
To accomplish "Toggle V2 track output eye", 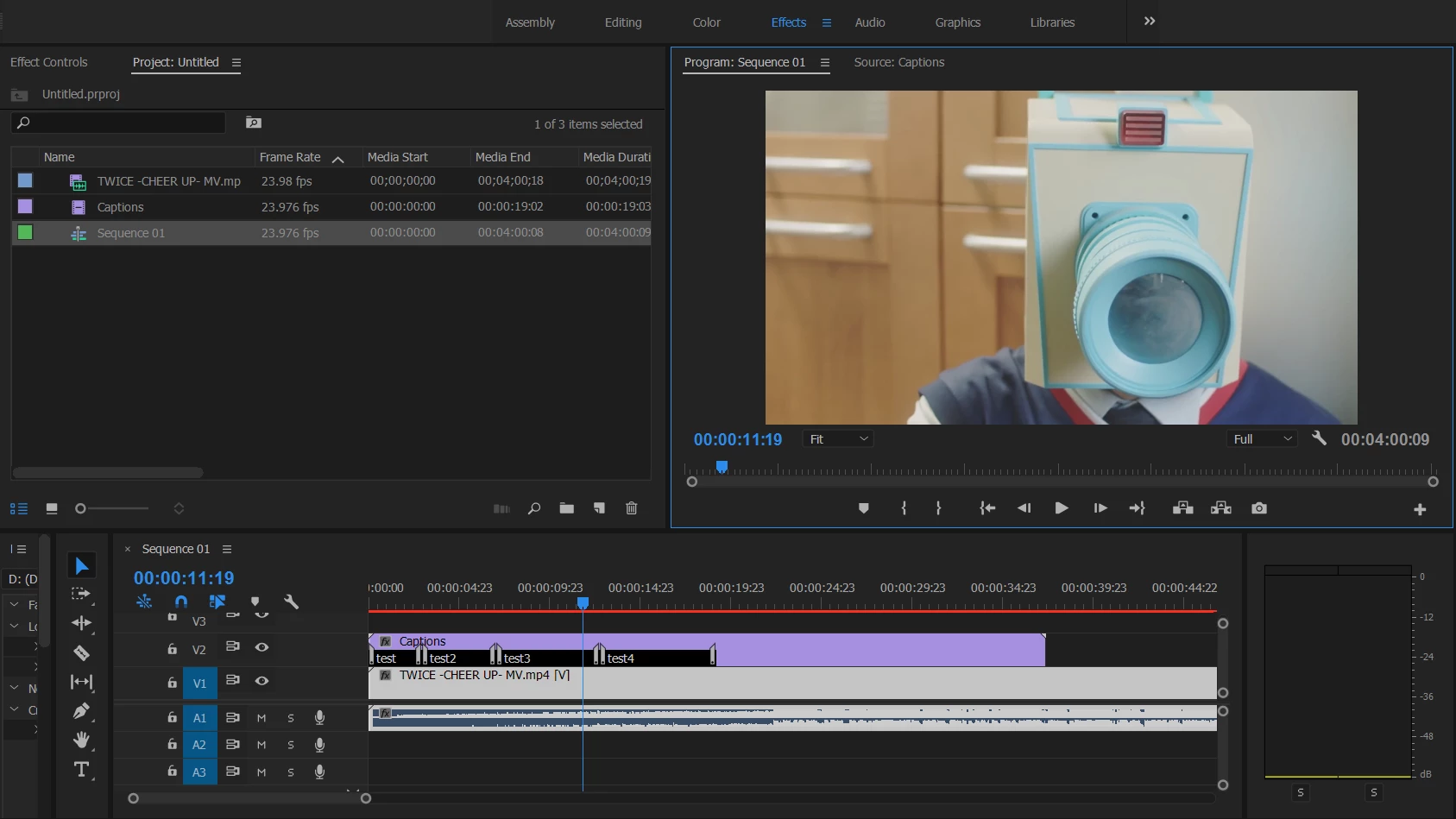I will 262,647.
